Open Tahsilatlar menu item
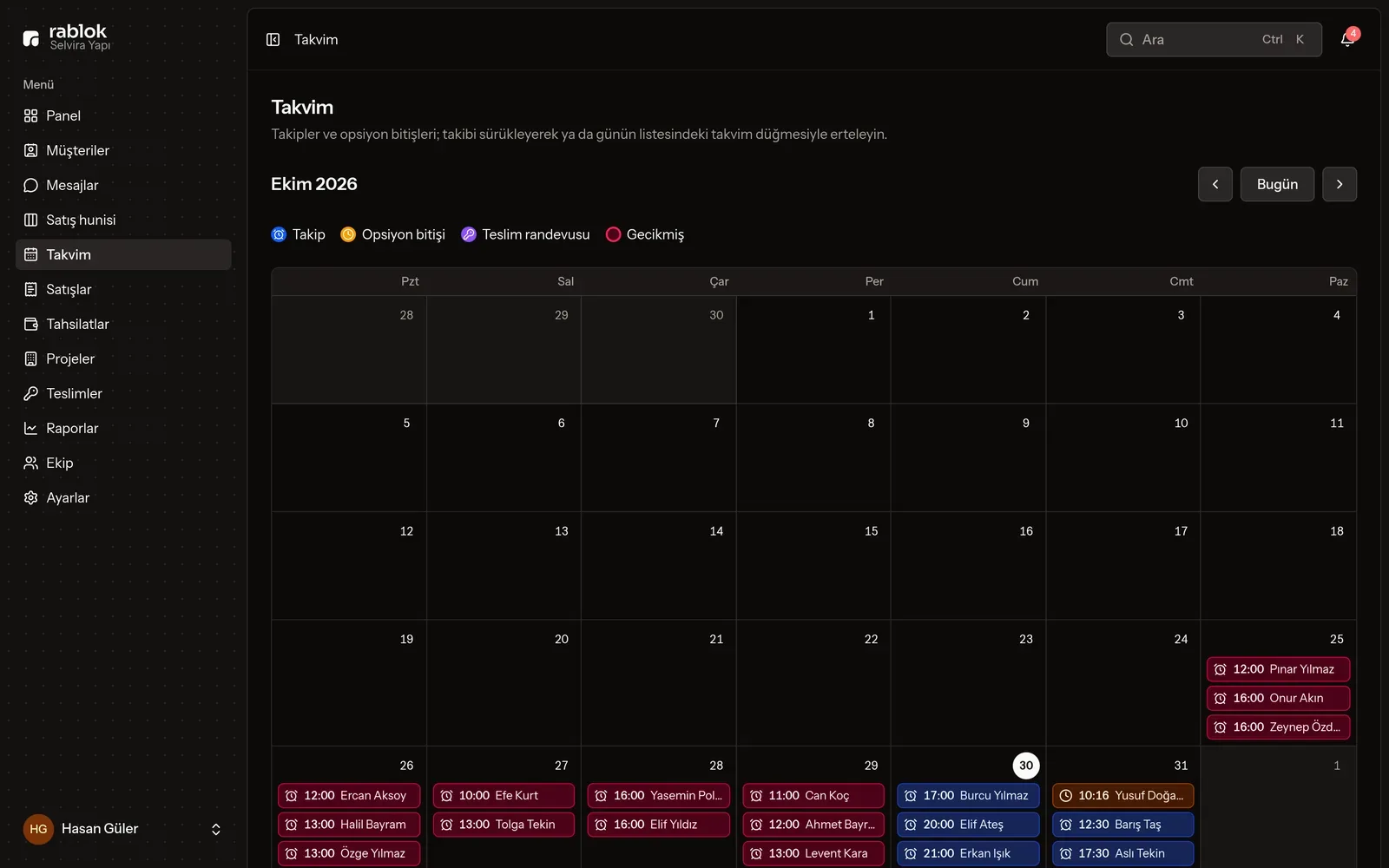 (x=123, y=324)
